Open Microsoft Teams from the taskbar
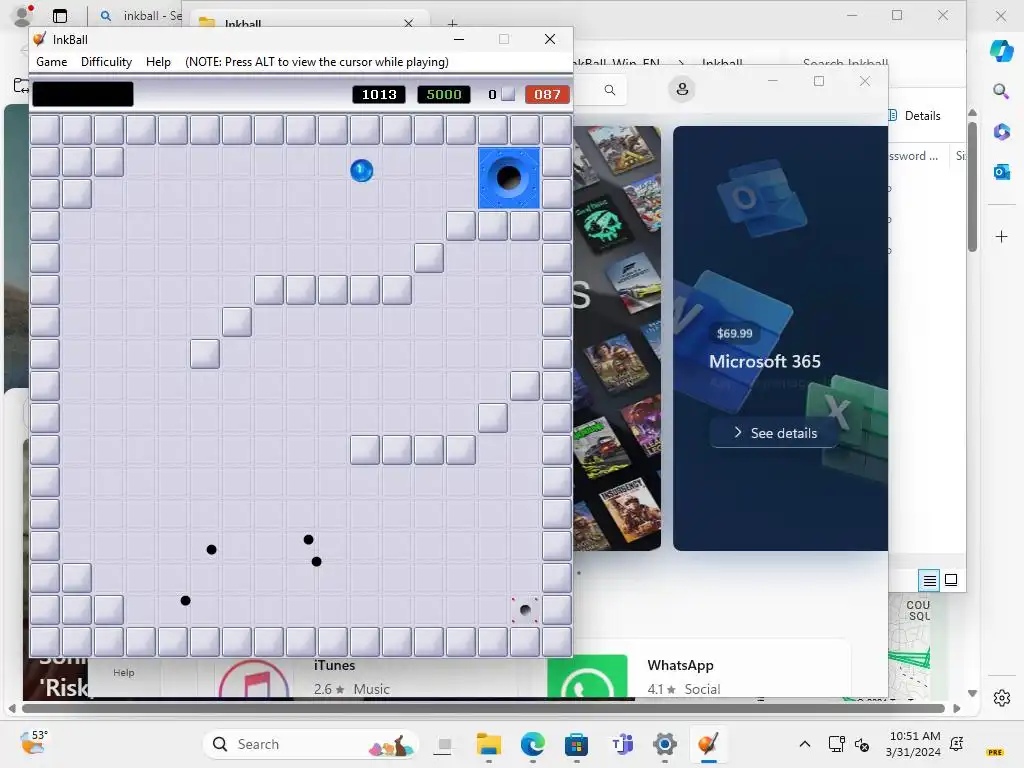Image resolution: width=1024 pixels, height=768 pixels. pos(622,744)
